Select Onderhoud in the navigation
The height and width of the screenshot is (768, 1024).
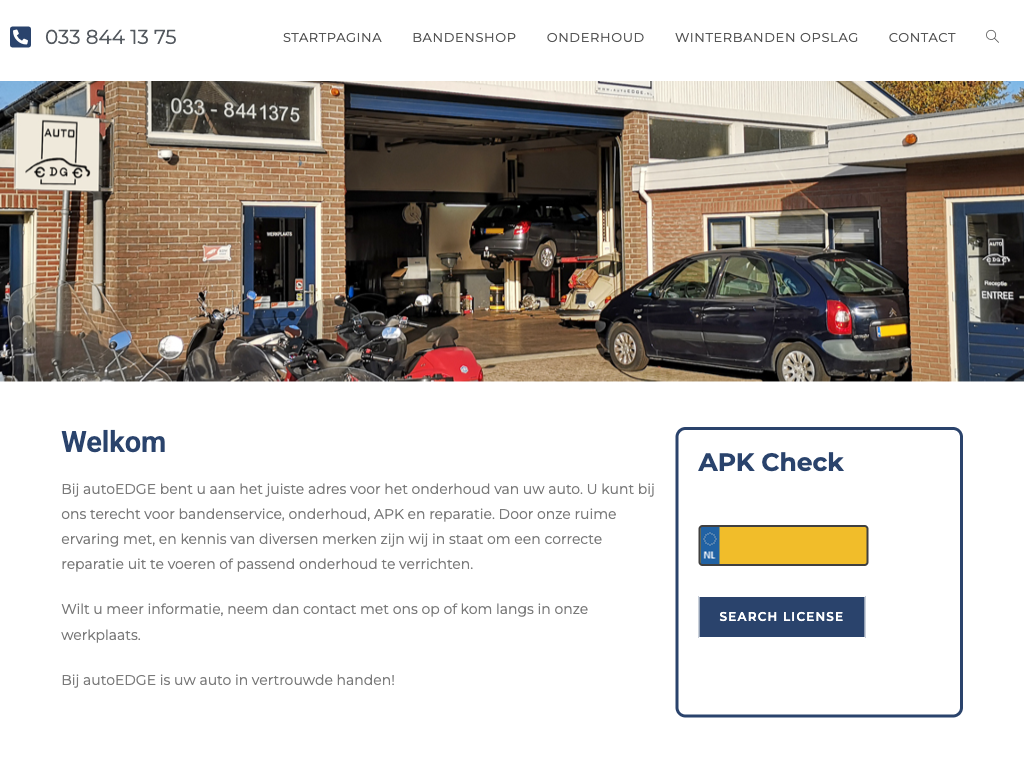[x=595, y=38]
